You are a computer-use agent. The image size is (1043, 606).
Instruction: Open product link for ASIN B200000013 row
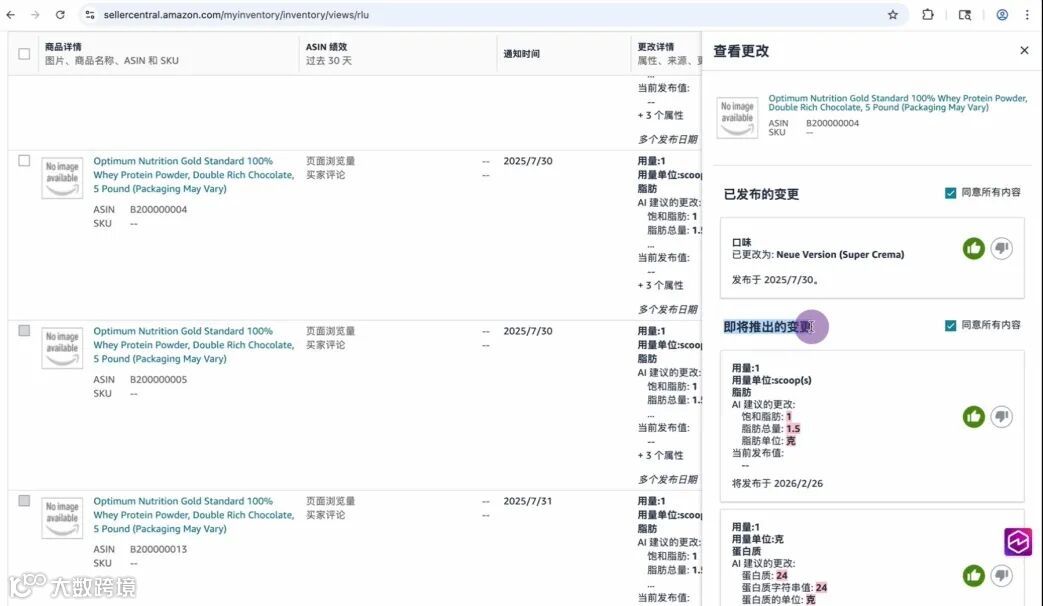tap(194, 515)
